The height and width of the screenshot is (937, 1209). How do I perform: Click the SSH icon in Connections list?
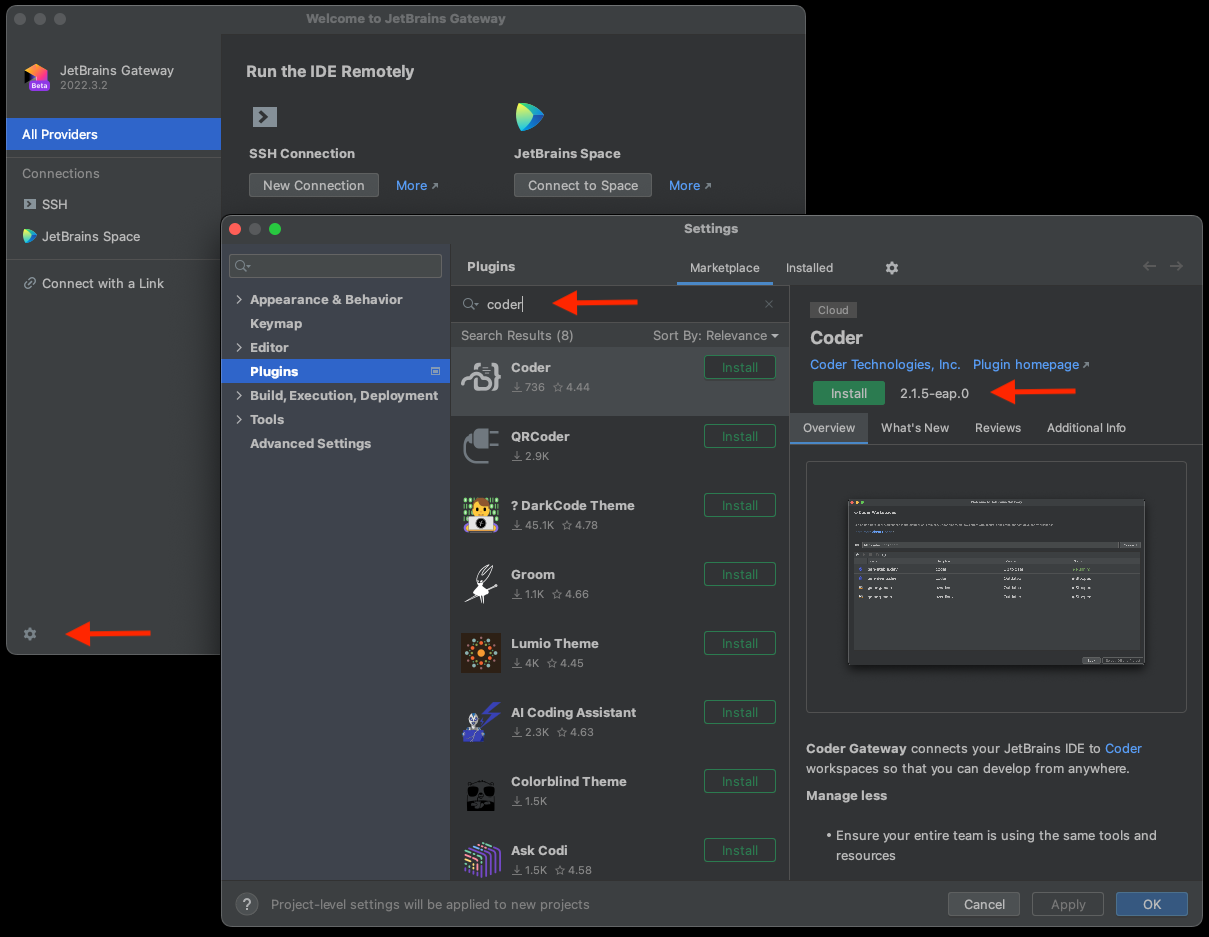pyautogui.click(x=29, y=204)
